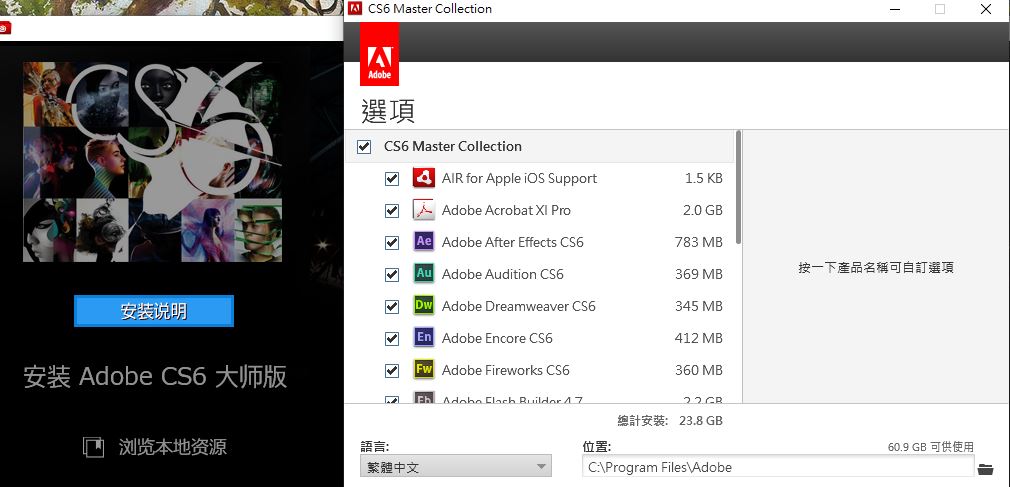1010x487 pixels.
Task: Toggle the Adobe Audition CS6 checkbox
Action: 392,275
